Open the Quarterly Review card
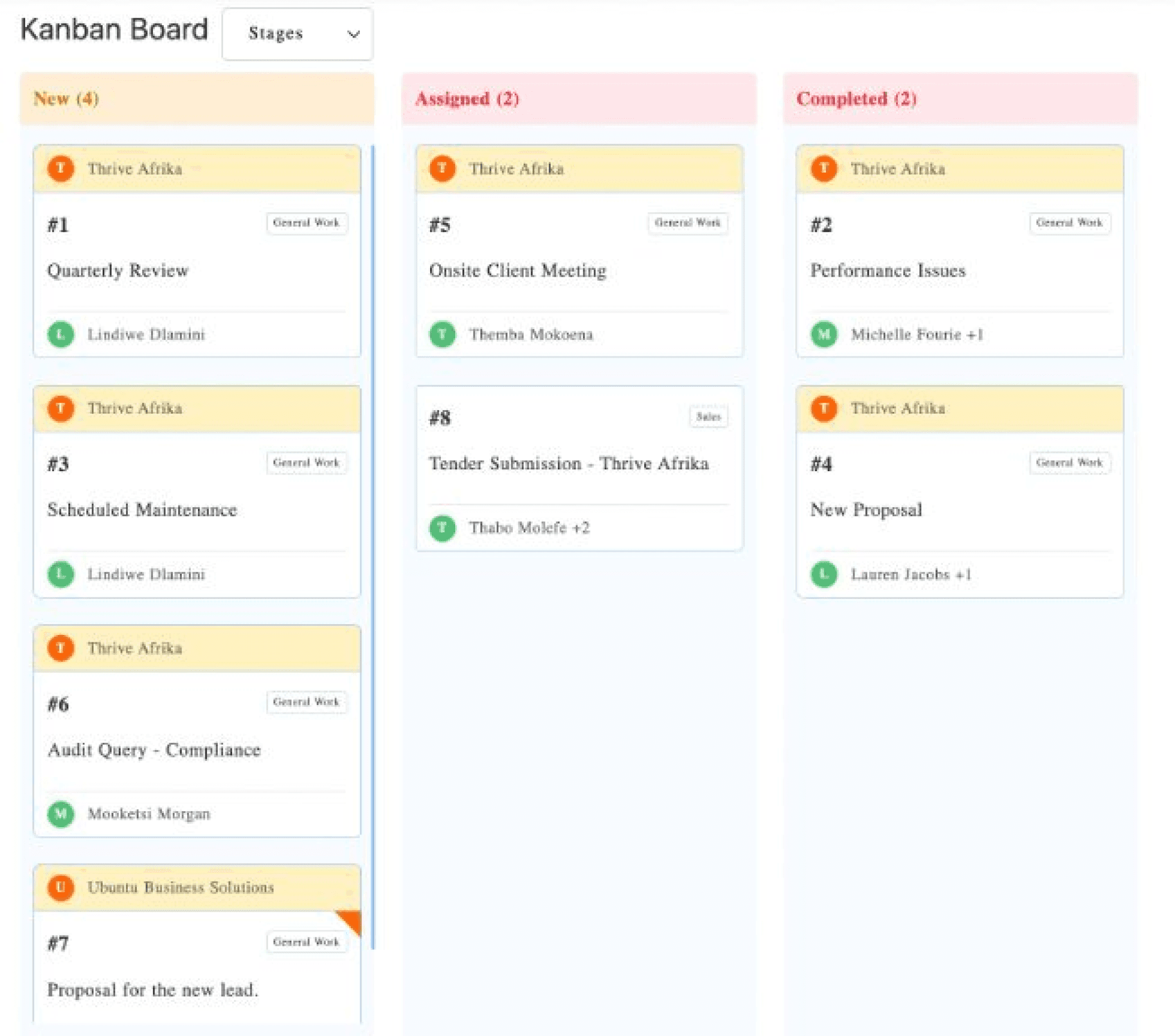Image resolution: width=1175 pixels, height=1036 pixels. [118, 271]
